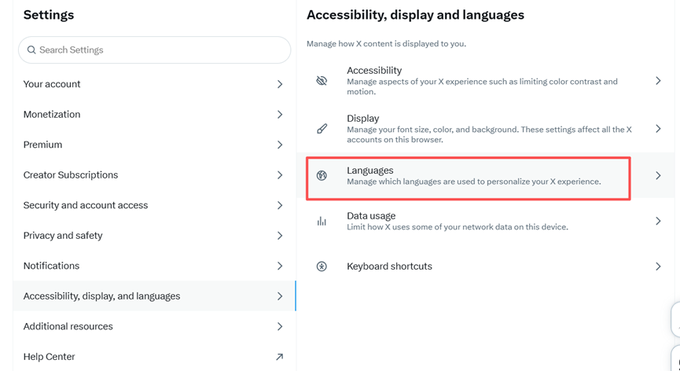Click the chevron next to Languages
Viewport: 680px width, 371px height.
(658, 175)
